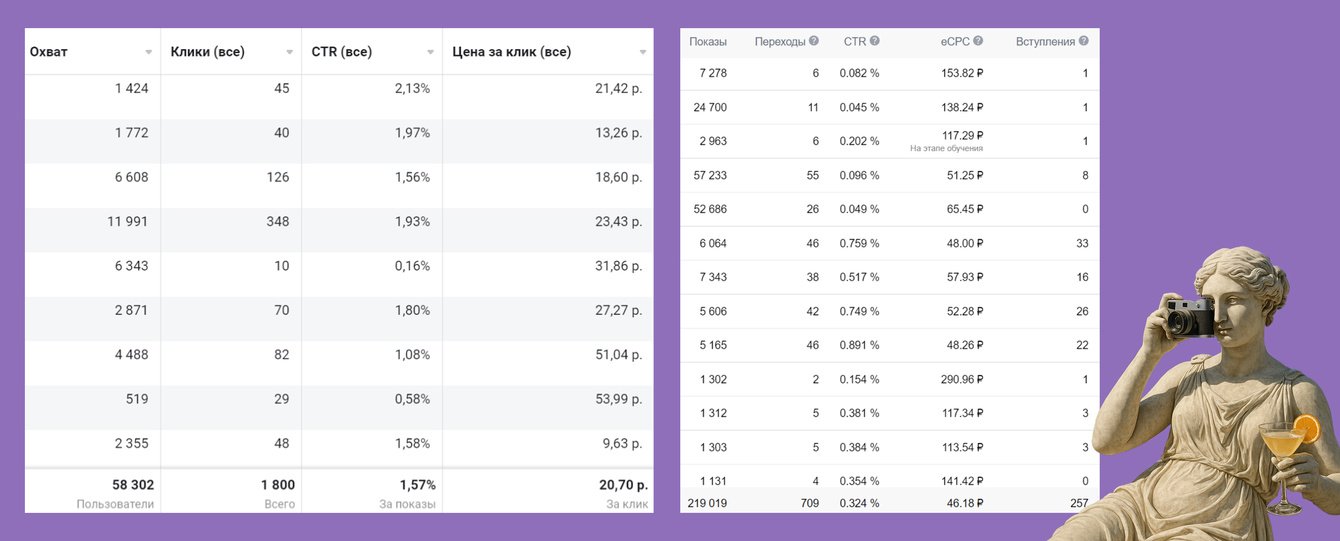Click the Вступления column header label
This screenshot has width=1340, height=541.
point(1045,42)
